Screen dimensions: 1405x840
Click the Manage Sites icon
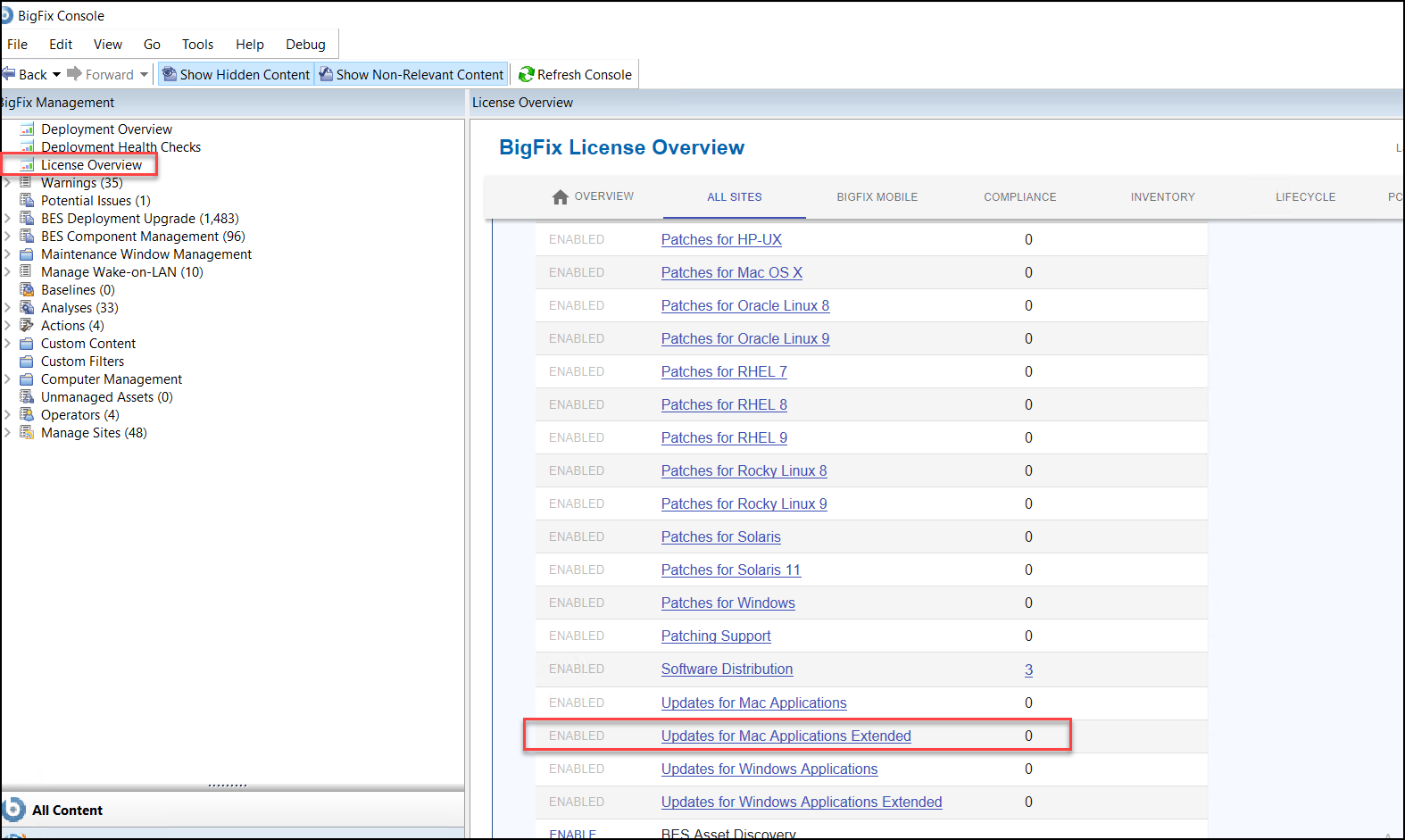(x=27, y=433)
